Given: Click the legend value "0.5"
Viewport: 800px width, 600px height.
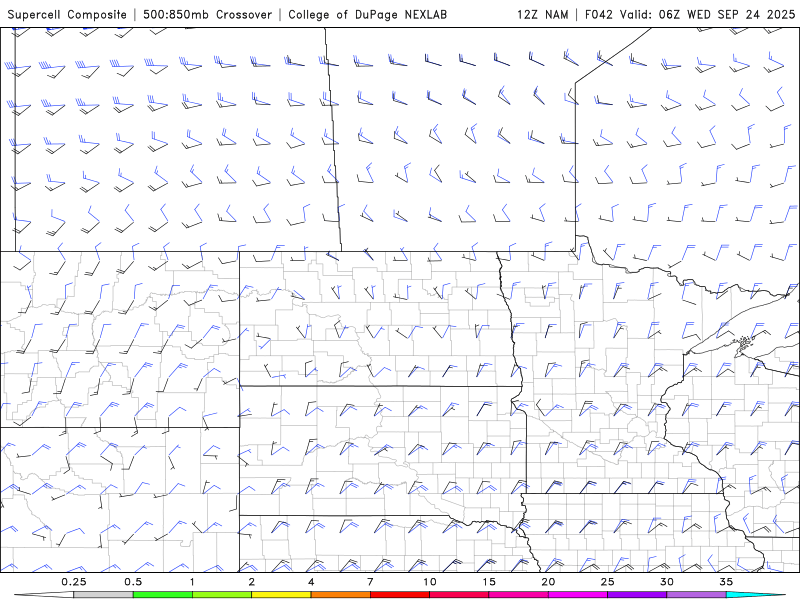Looking at the screenshot, I should [133, 582].
